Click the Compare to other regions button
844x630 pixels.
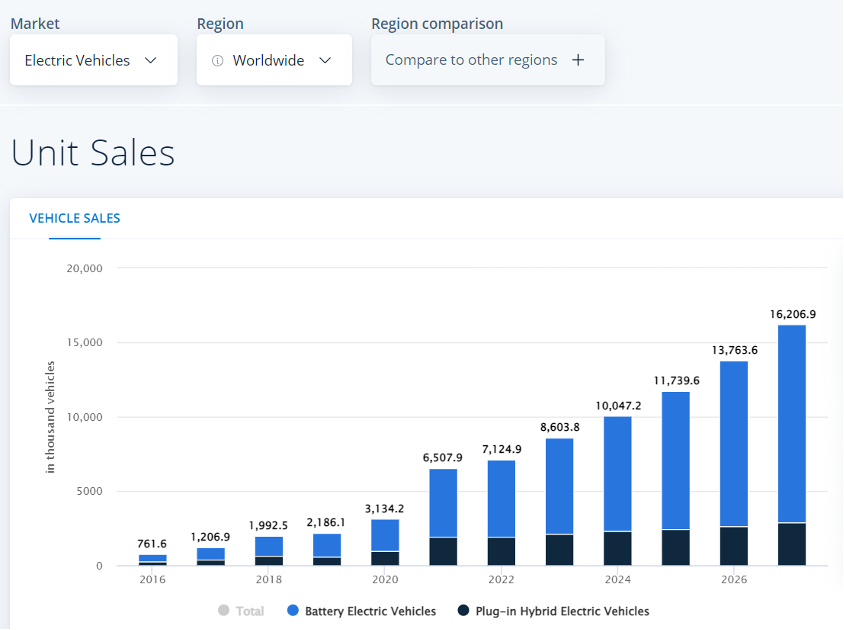coord(487,60)
